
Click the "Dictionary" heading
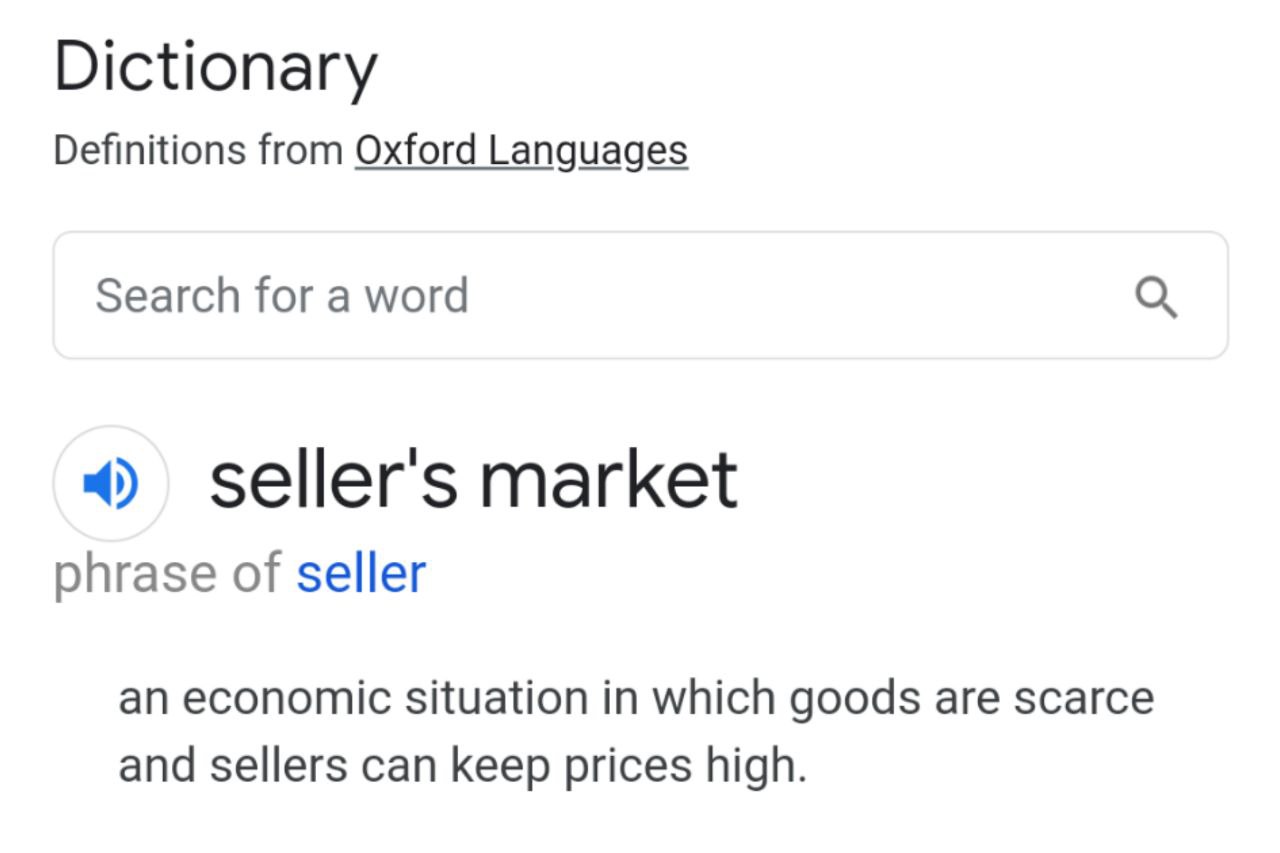tap(216, 68)
